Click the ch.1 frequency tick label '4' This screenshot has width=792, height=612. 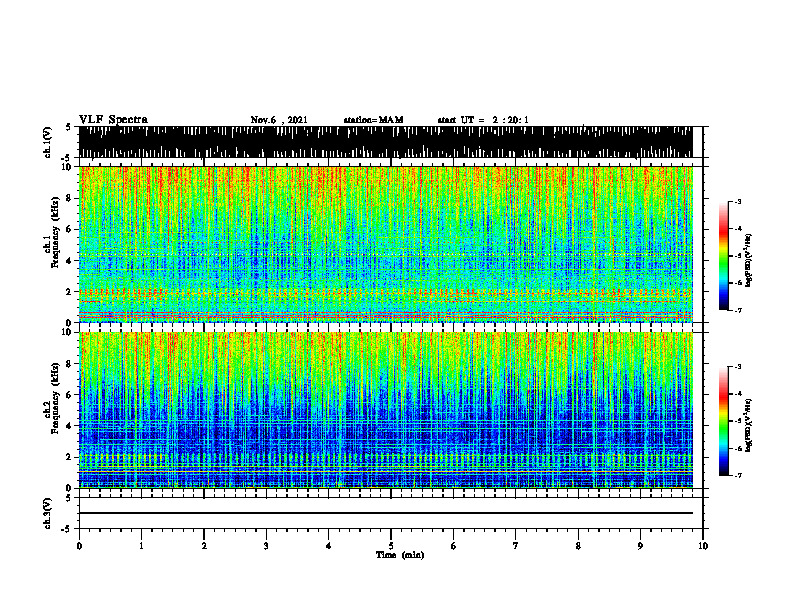[69, 261]
